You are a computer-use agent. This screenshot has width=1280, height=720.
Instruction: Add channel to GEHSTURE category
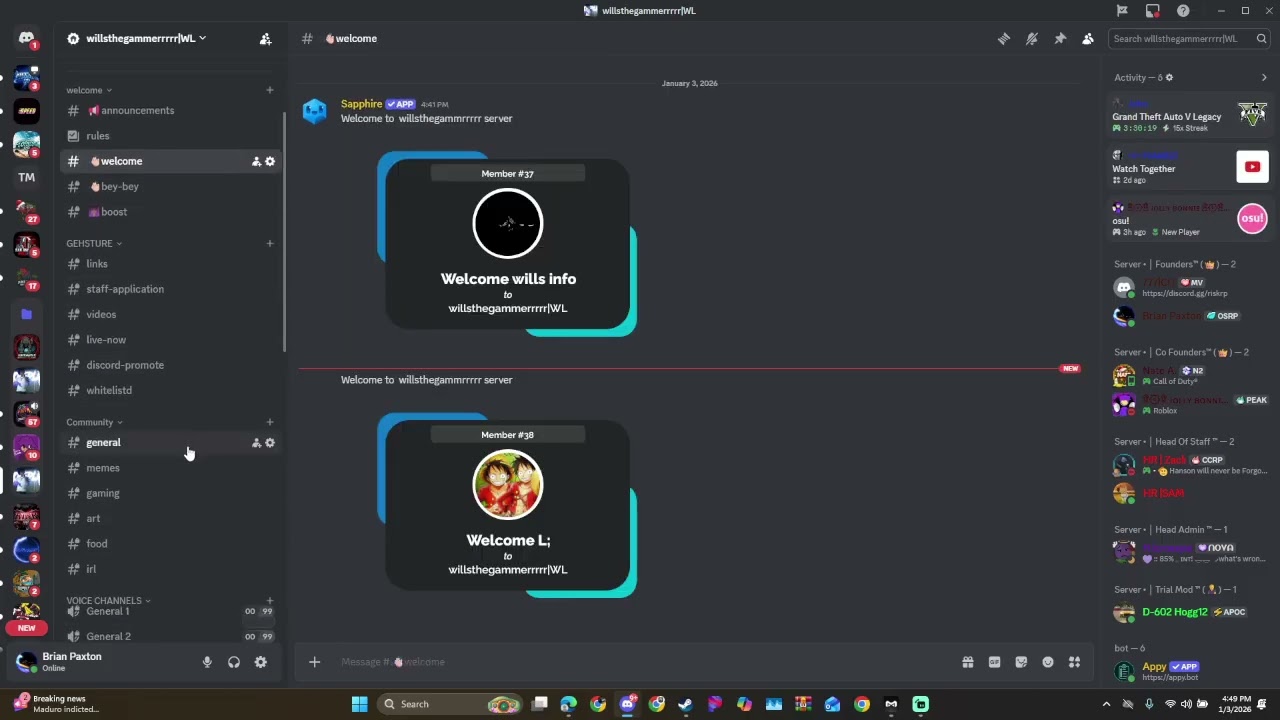coord(269,243)
